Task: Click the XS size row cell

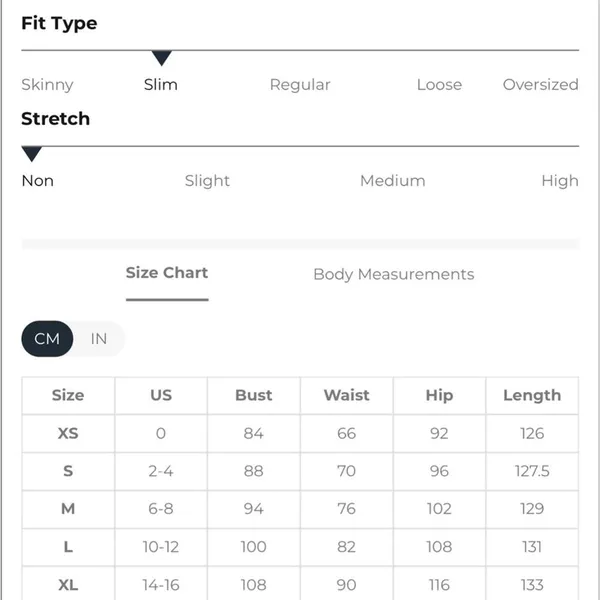Action: (x=68, y=433)
